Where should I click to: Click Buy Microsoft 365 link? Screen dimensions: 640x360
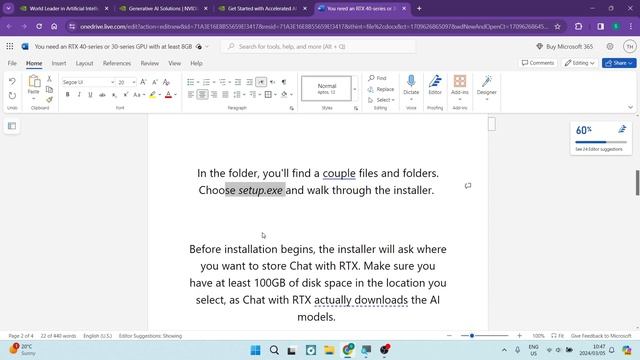point(564,47)
